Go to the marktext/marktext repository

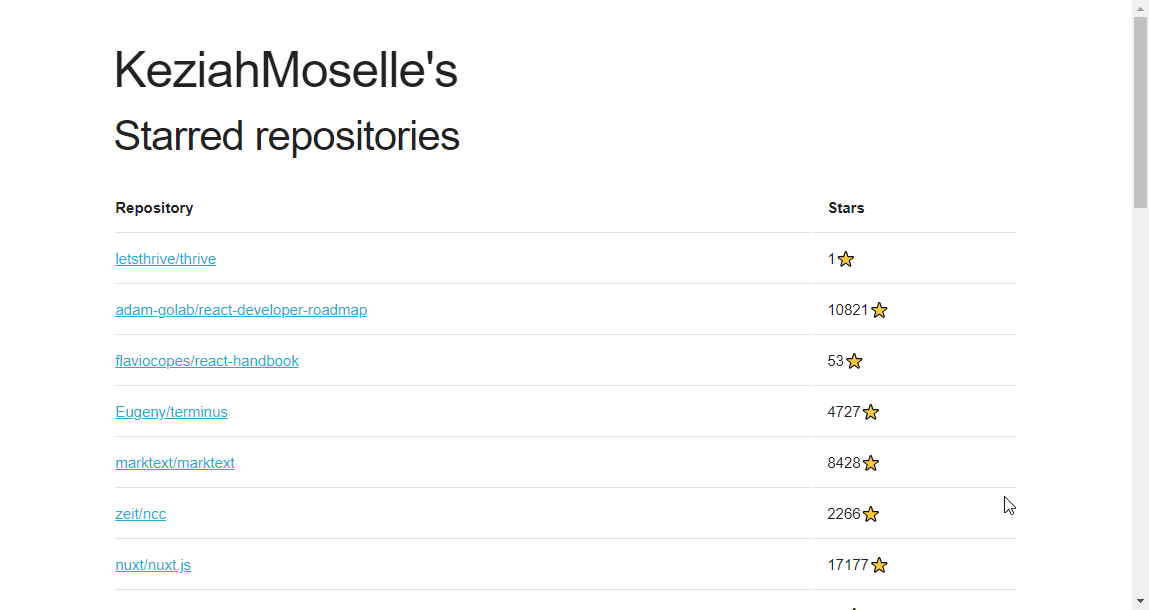click(175, 463)
